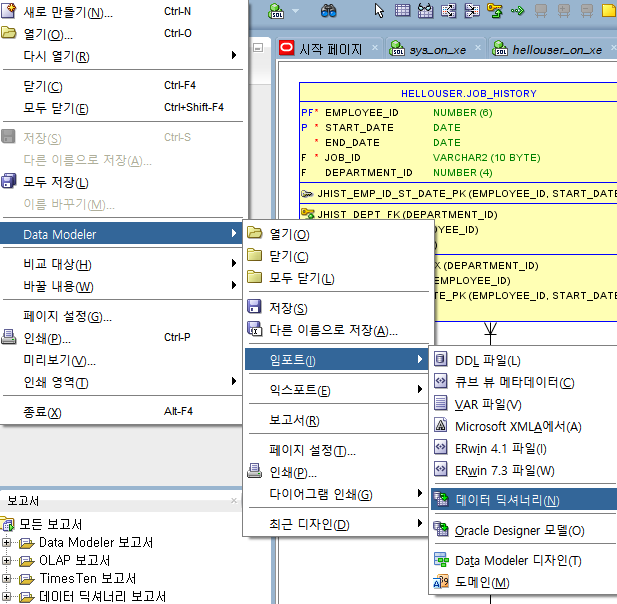Import 큐브 뷰 메타데이터(C)
617x604 pixels.
pos(524,382)
